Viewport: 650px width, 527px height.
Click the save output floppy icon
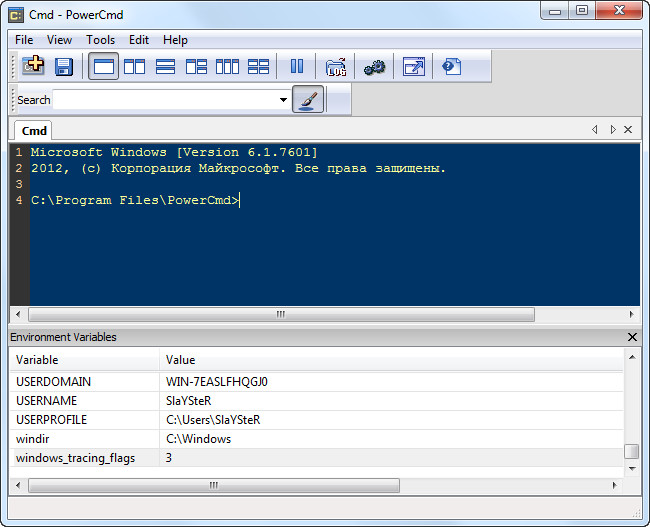click(64, 67)
